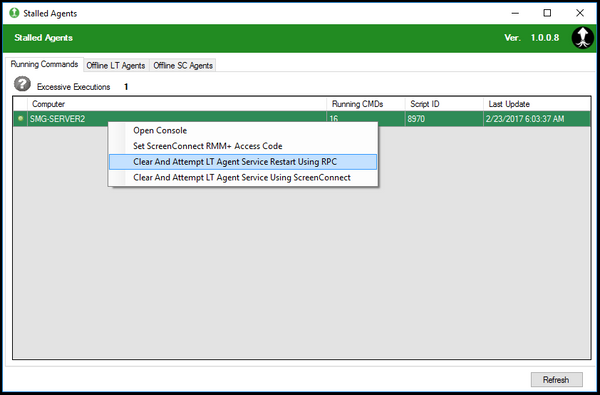The width and height of the screenshot is (600, 395).
Task: Minimize the Stalled Agents window
Action: (x=515, y=13)
